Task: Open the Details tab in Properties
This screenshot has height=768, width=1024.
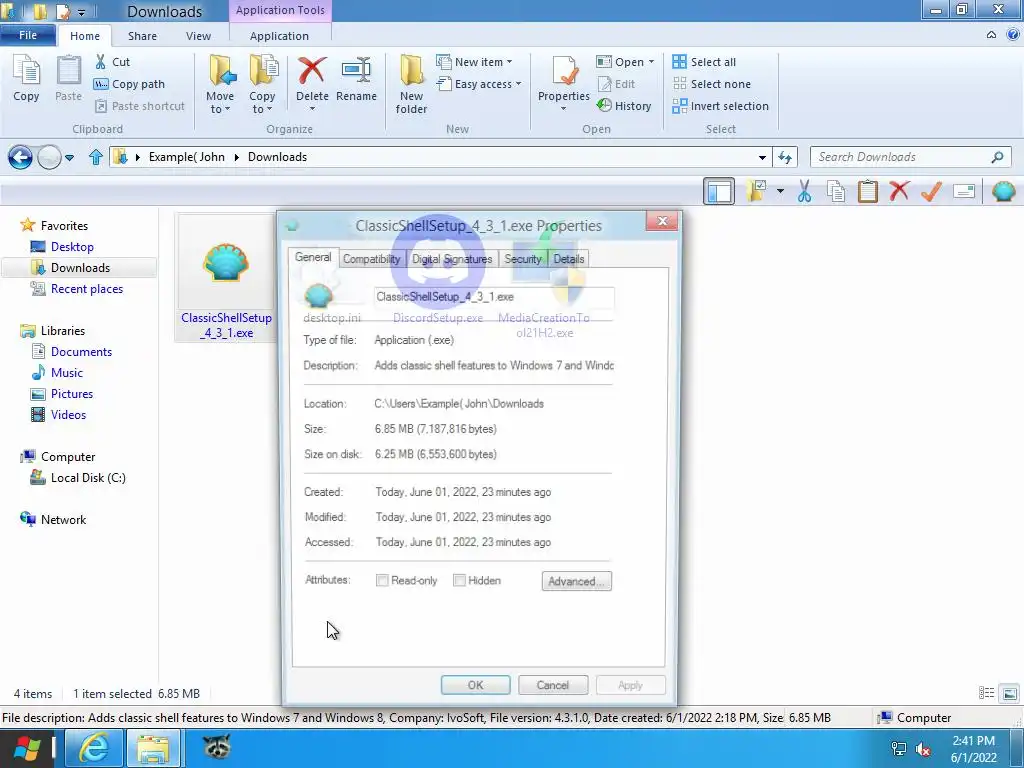Action: point(569,259)
